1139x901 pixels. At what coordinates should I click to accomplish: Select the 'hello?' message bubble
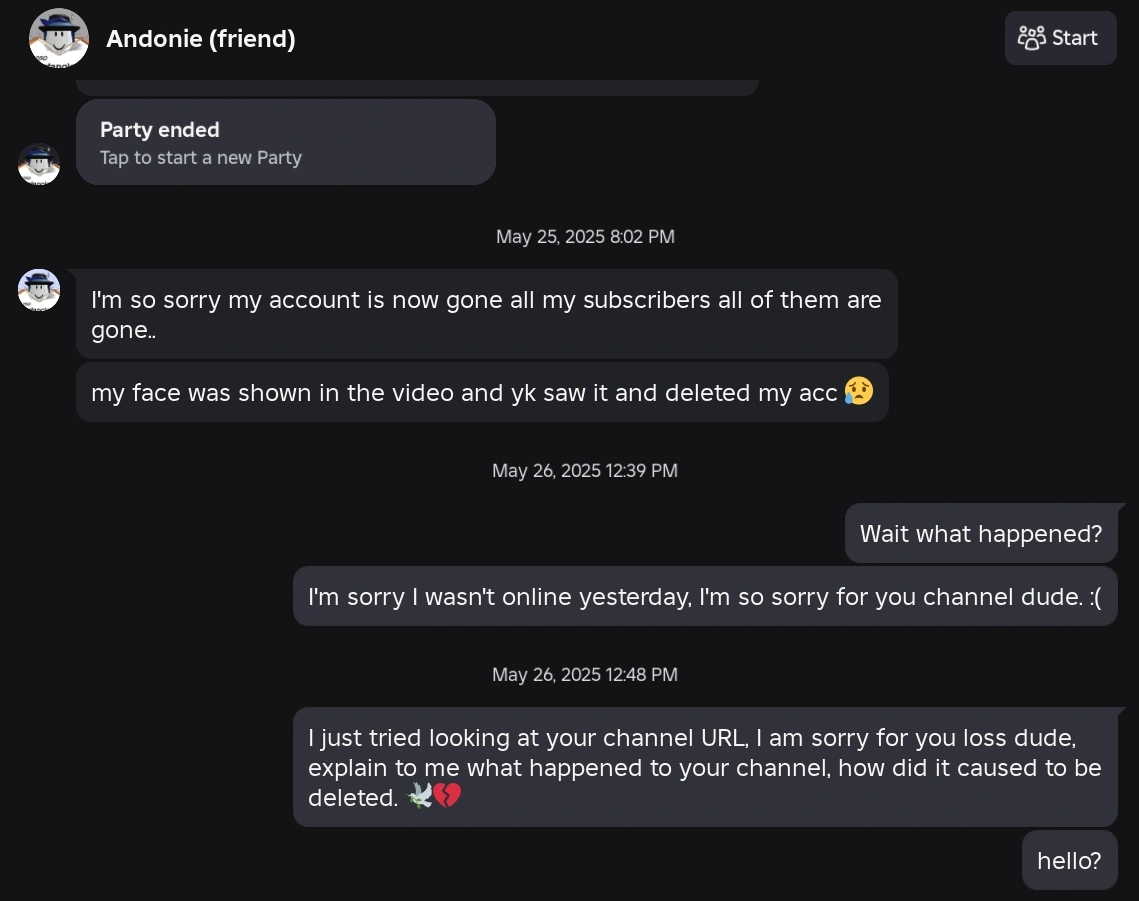[1069, 860]
